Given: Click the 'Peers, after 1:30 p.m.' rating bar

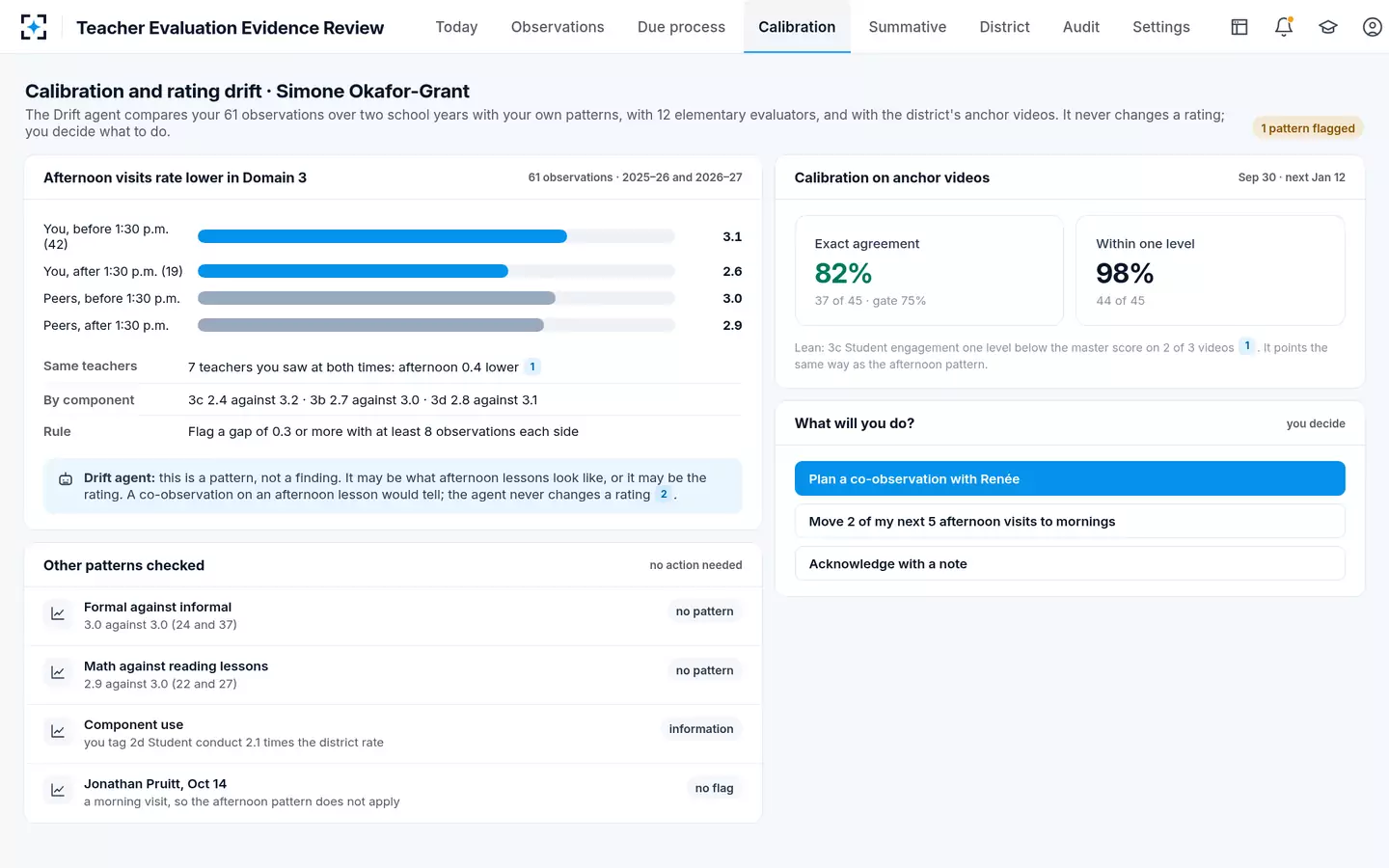Looking at the screenshot, I should coord(436,325).
